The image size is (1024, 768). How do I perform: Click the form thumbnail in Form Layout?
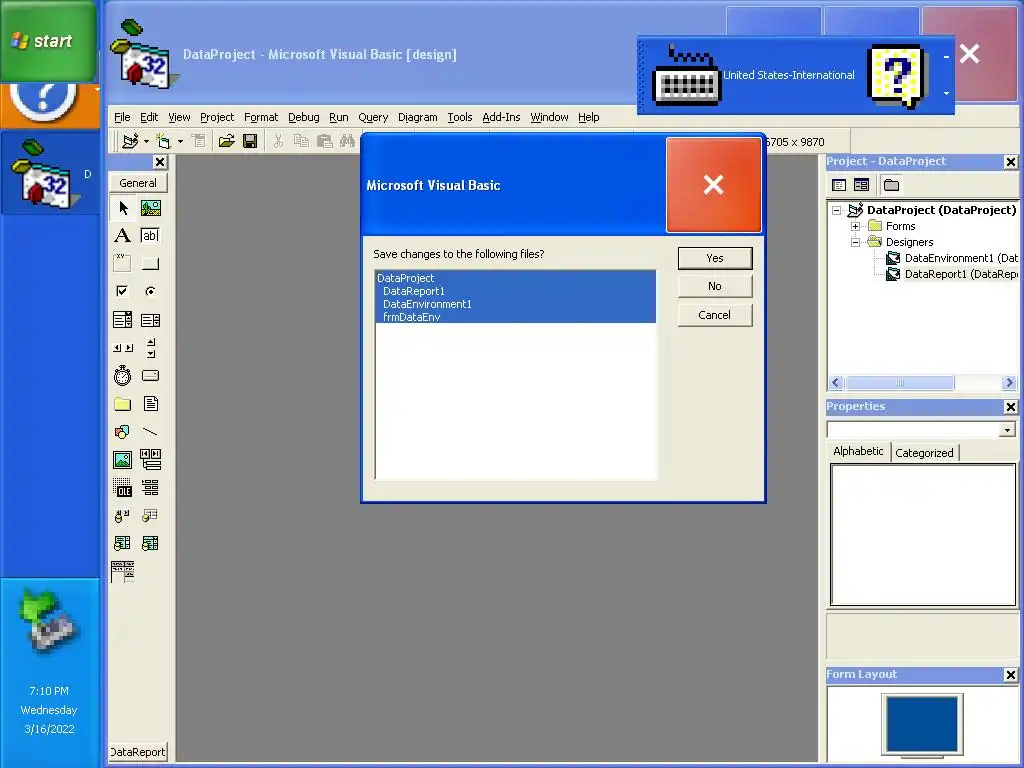(922, 724)
